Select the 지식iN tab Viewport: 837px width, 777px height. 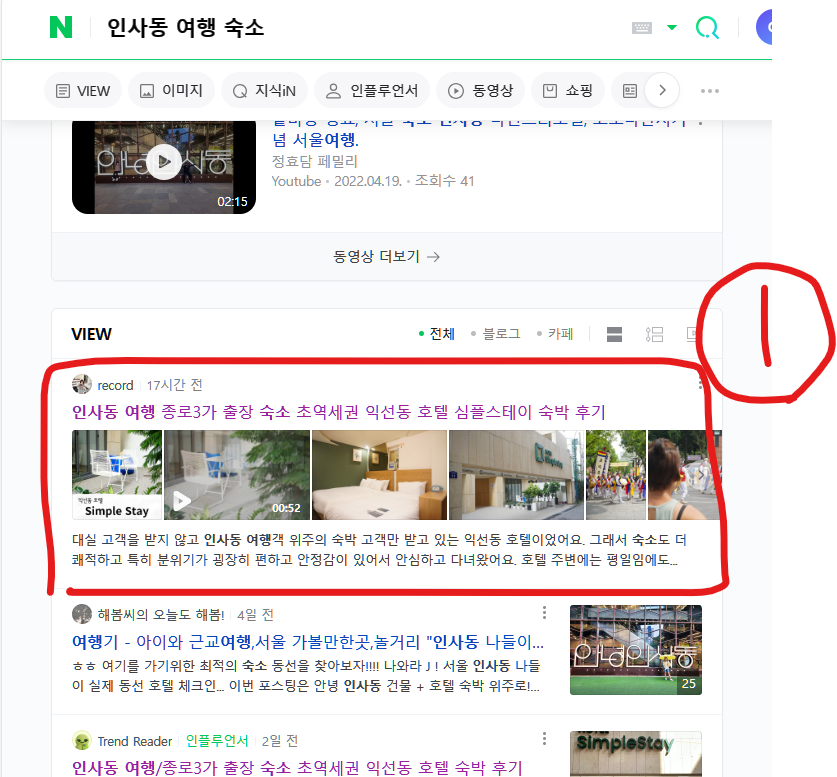coord(264,91)
